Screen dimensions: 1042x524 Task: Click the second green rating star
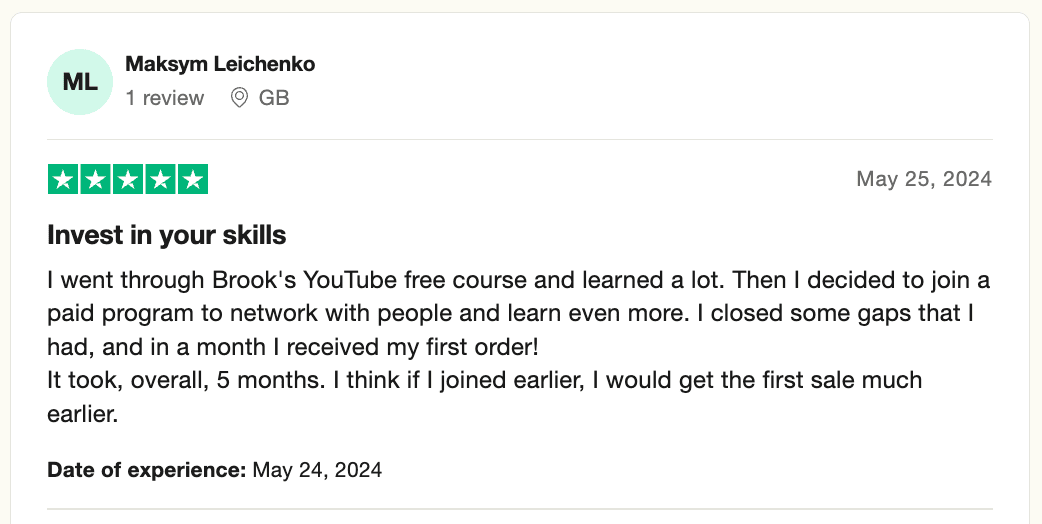[x=95, y=180]
